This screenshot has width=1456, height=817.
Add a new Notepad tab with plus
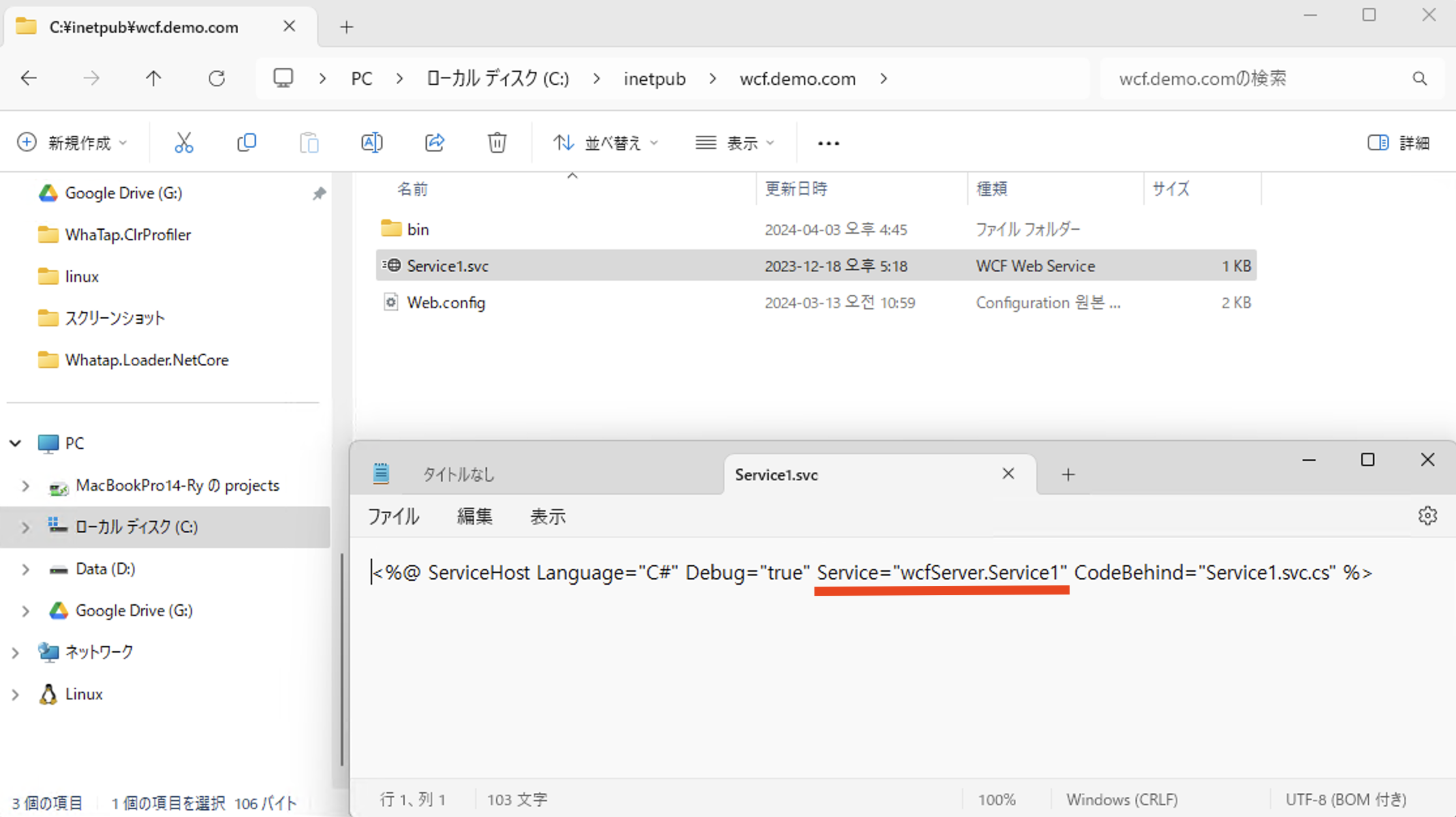(1068, 474)
